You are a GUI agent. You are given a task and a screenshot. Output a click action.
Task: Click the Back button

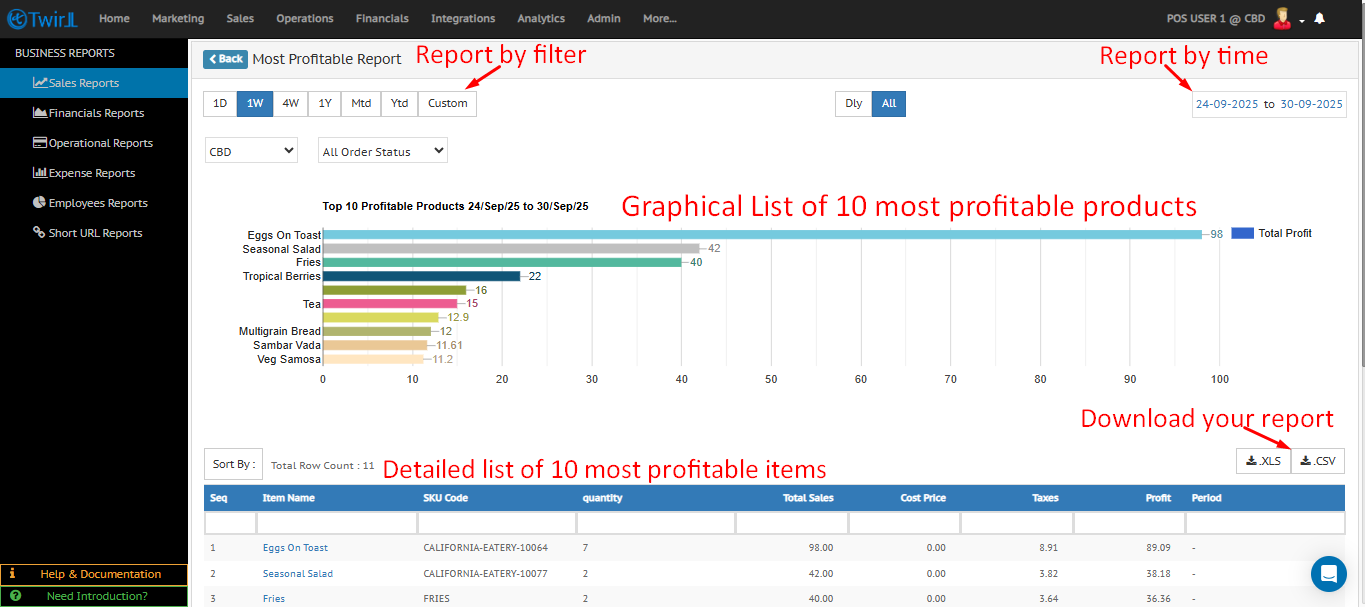[x=225, y=59]
